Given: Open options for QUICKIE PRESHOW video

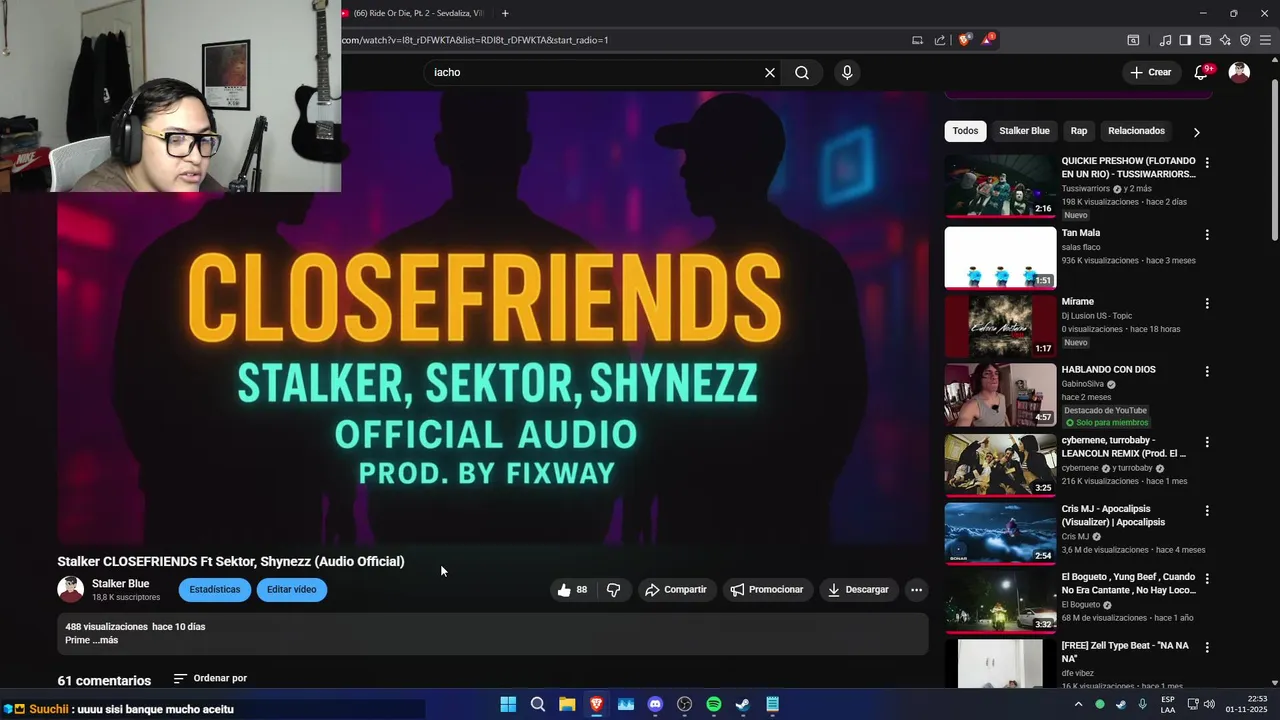Looking at the screenshot, I should pyautogui.click(x=1207, y=162).
